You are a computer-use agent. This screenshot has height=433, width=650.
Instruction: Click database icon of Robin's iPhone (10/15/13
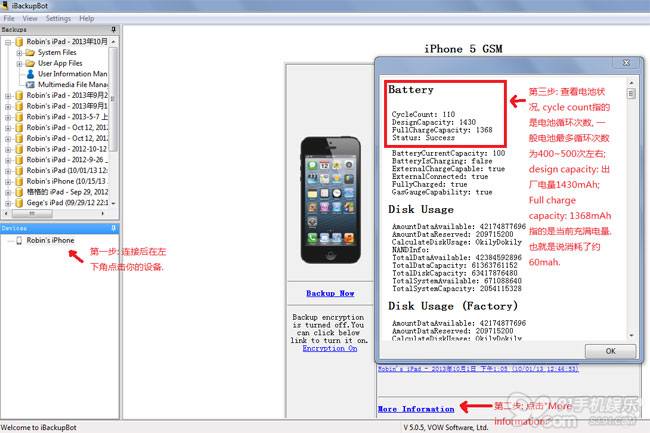[x=19, y=181]
